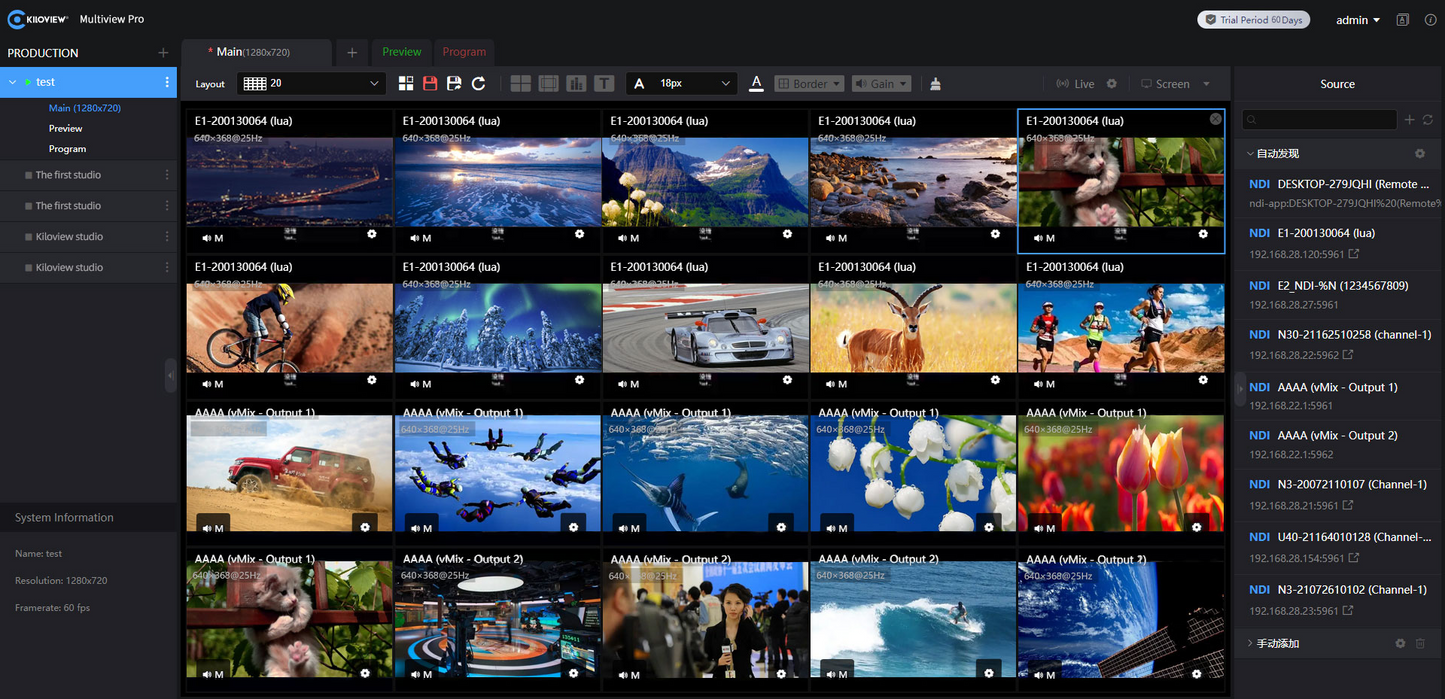Screen dimensions: 1445x699
Task: Select the Preview tab
Action: [401, 52]
